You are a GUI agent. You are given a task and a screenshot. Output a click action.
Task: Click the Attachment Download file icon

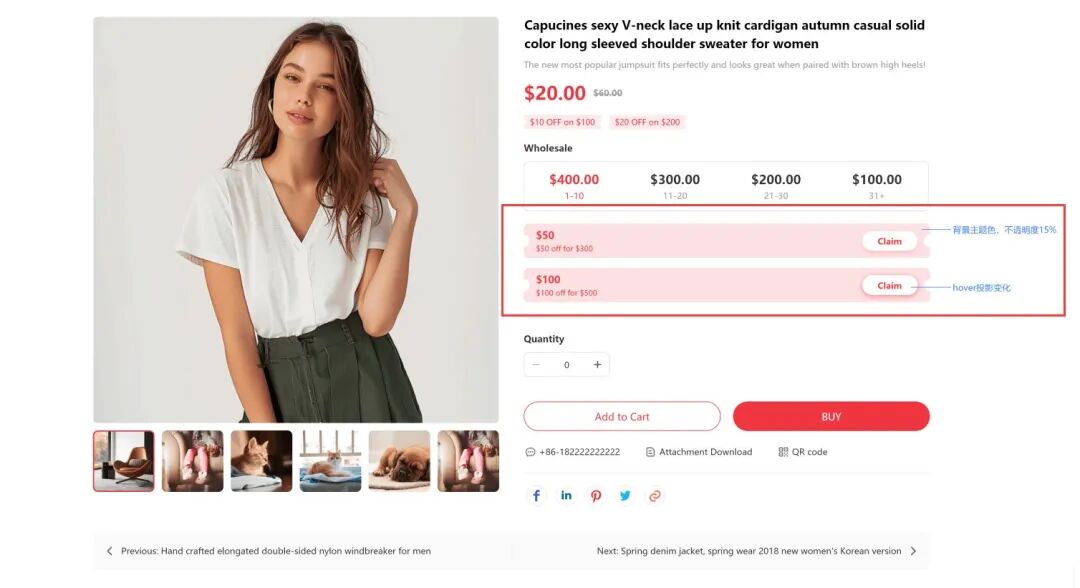pyautogui.click(x=650, y=452)
